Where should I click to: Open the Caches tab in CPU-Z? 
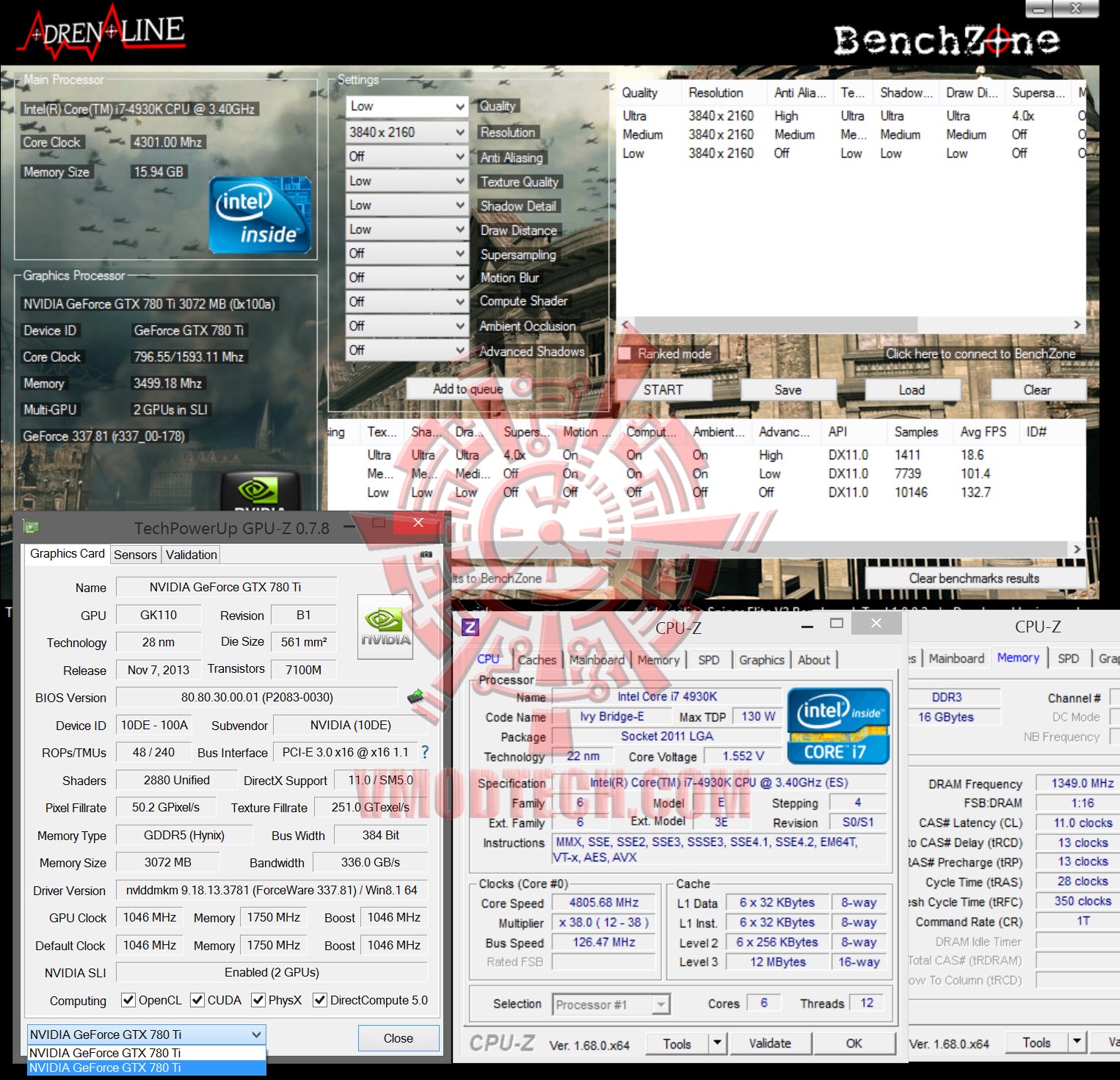point(537,660)
